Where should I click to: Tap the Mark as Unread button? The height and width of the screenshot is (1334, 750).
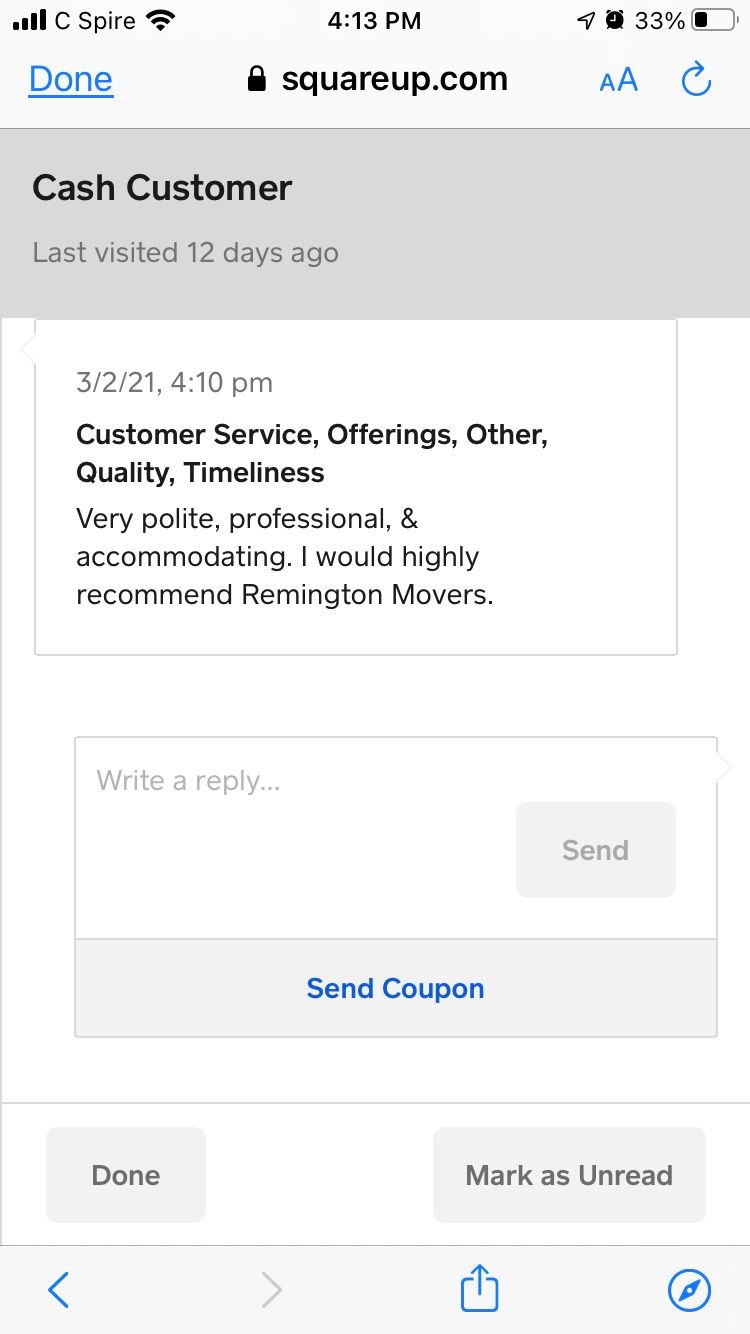click(569, 1175)
